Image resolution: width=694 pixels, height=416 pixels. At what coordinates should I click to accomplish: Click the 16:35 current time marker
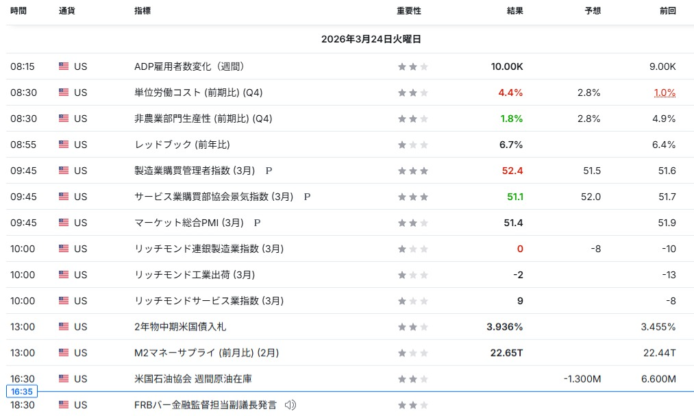(x=23, y=393)
